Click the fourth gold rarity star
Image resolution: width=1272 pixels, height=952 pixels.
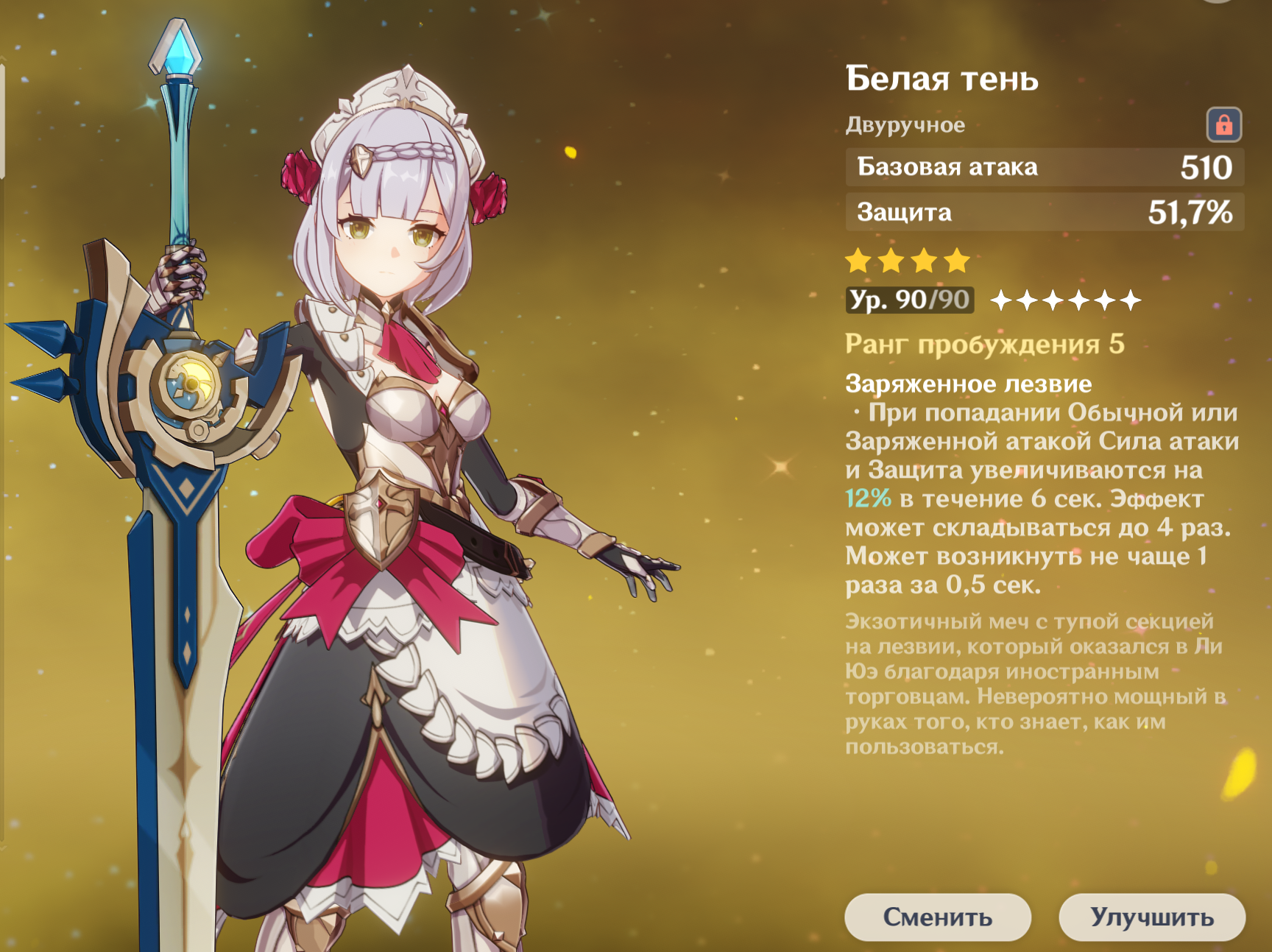(x=957, y=261)
